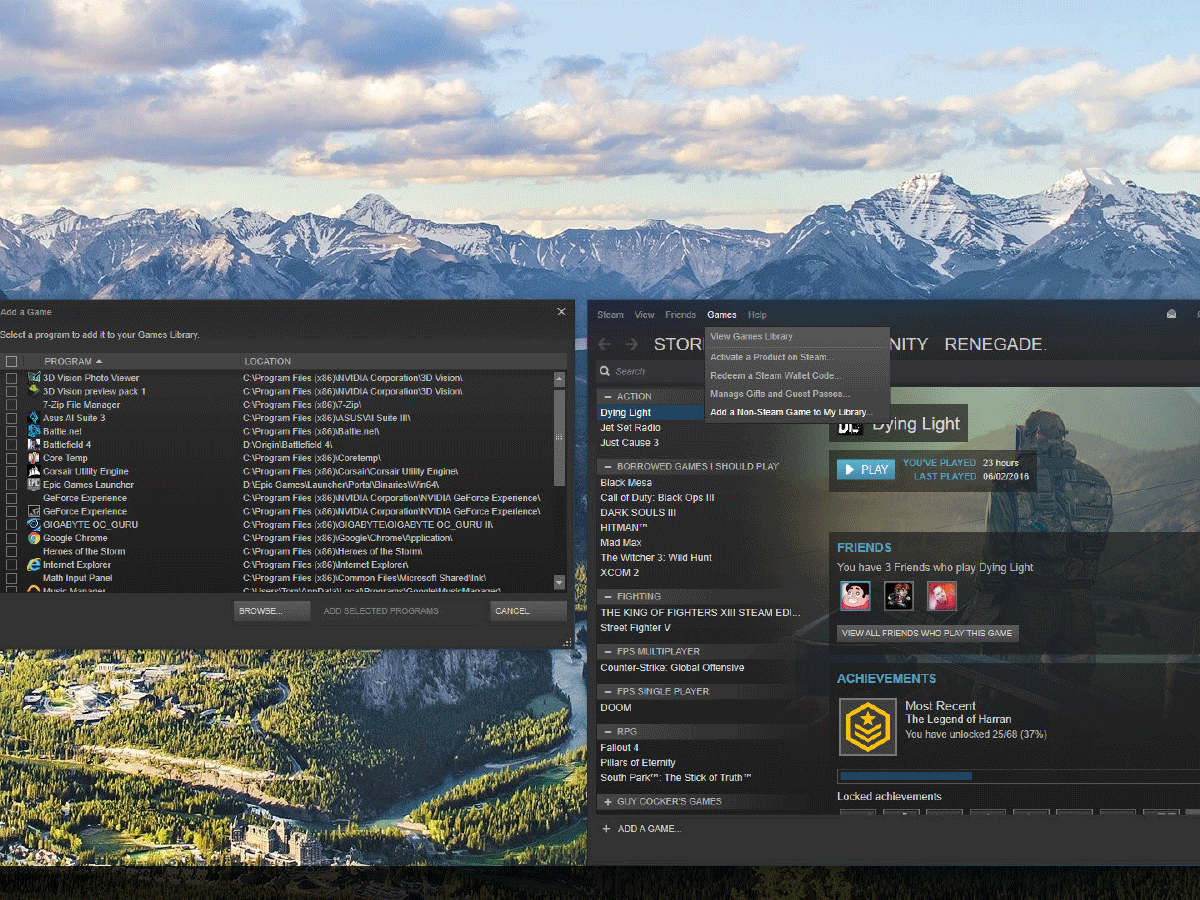This screenshot has width=1200, height=900.
Task: Click the program list scrollbar down arrow
Action: tap(558, 582)
